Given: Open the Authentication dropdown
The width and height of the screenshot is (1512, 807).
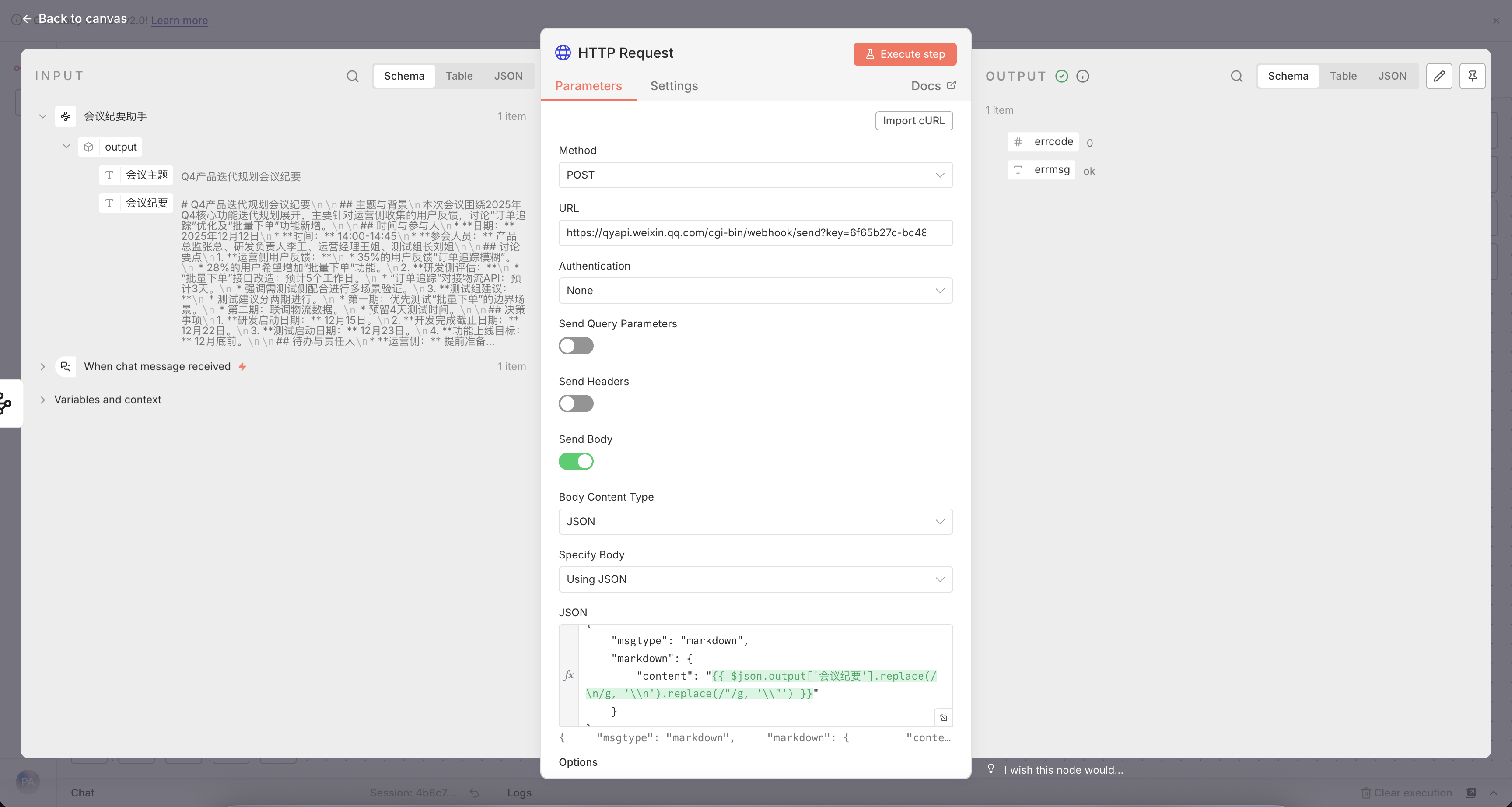Looking at the screenshot, I should tap(755, 291).
